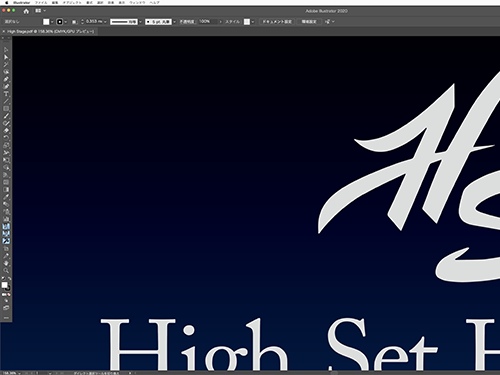This screenshot has width=500, height=375.
Task: Toggle color/gradient/none mode buttons
Action: [6, 295]
